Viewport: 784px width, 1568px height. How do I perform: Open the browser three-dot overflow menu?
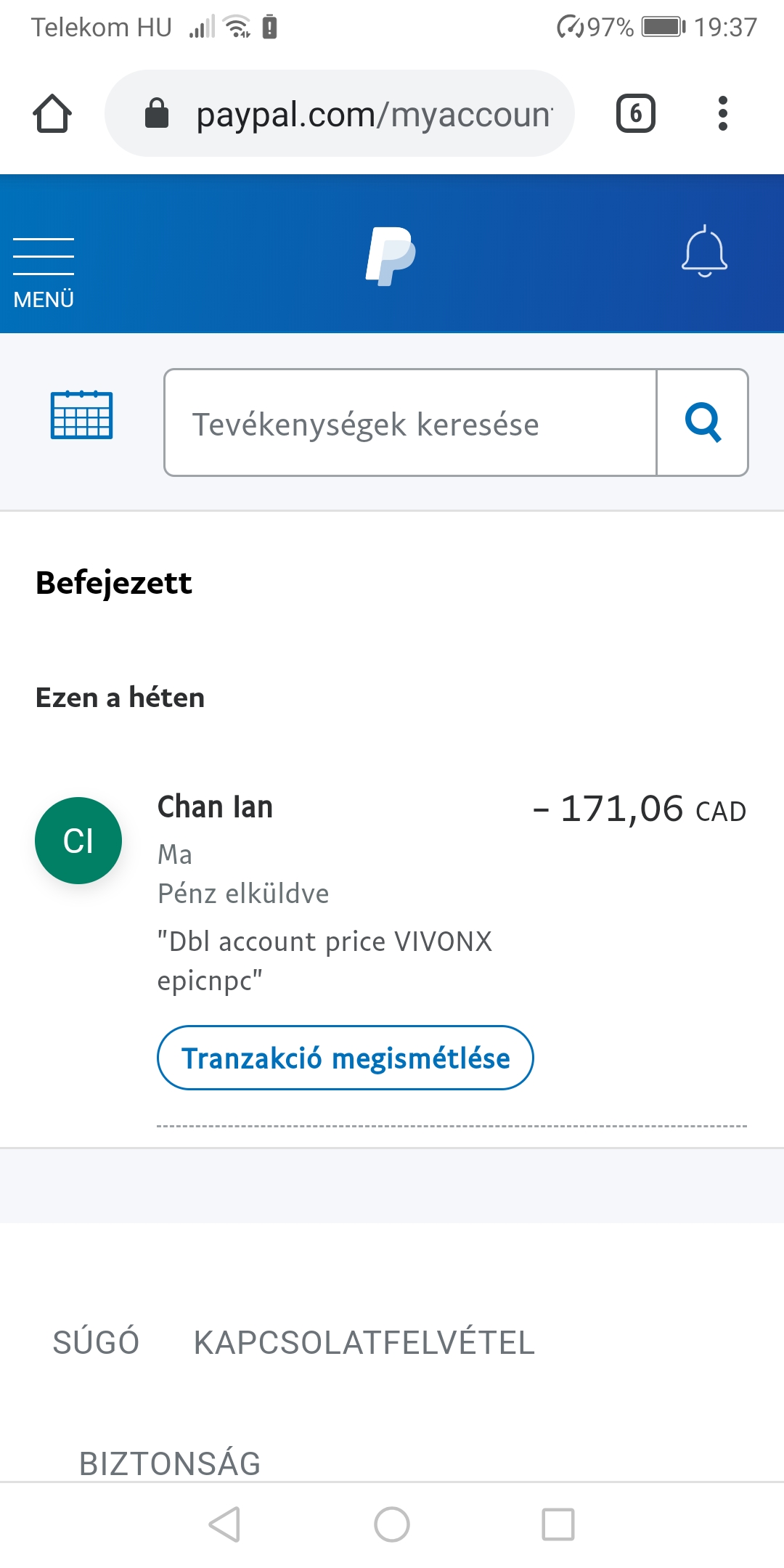coord(722,113)
